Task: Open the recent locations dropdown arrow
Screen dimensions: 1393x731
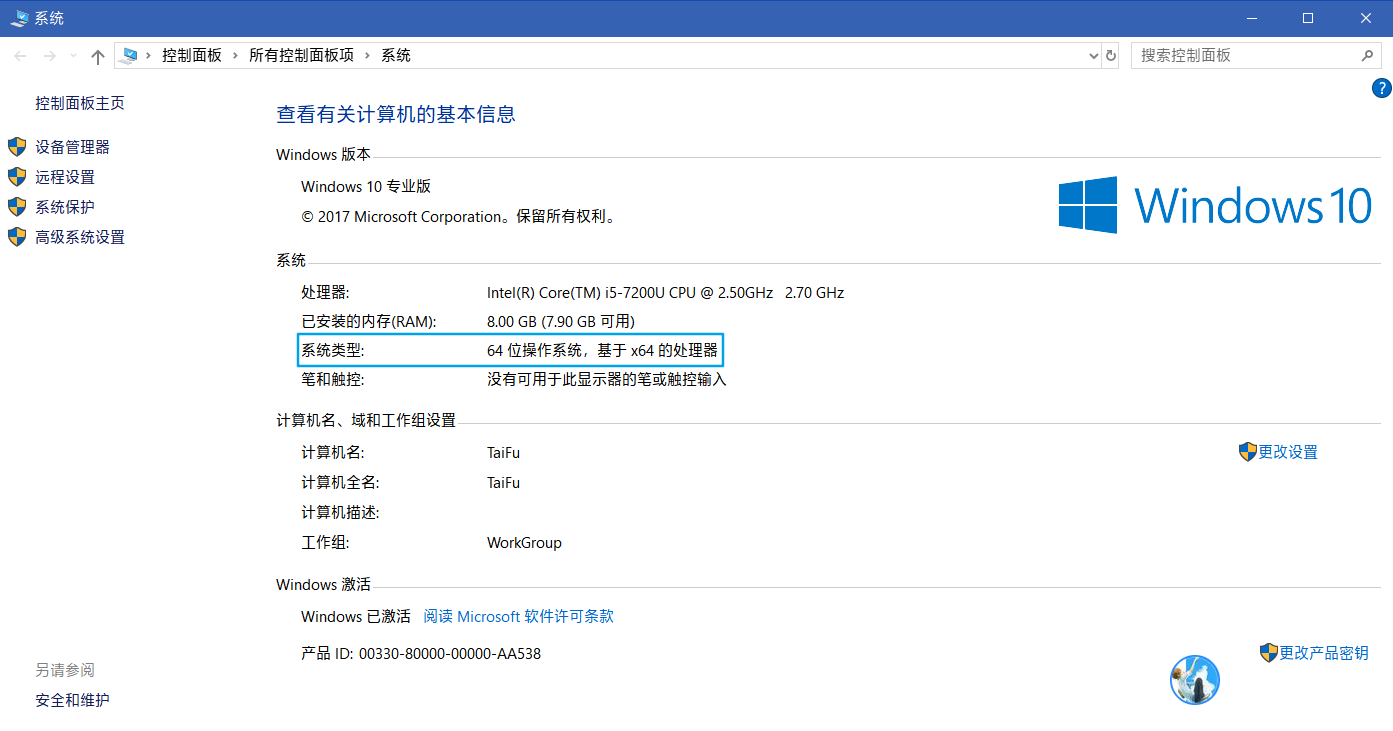Action: click(x=73, y=56)
